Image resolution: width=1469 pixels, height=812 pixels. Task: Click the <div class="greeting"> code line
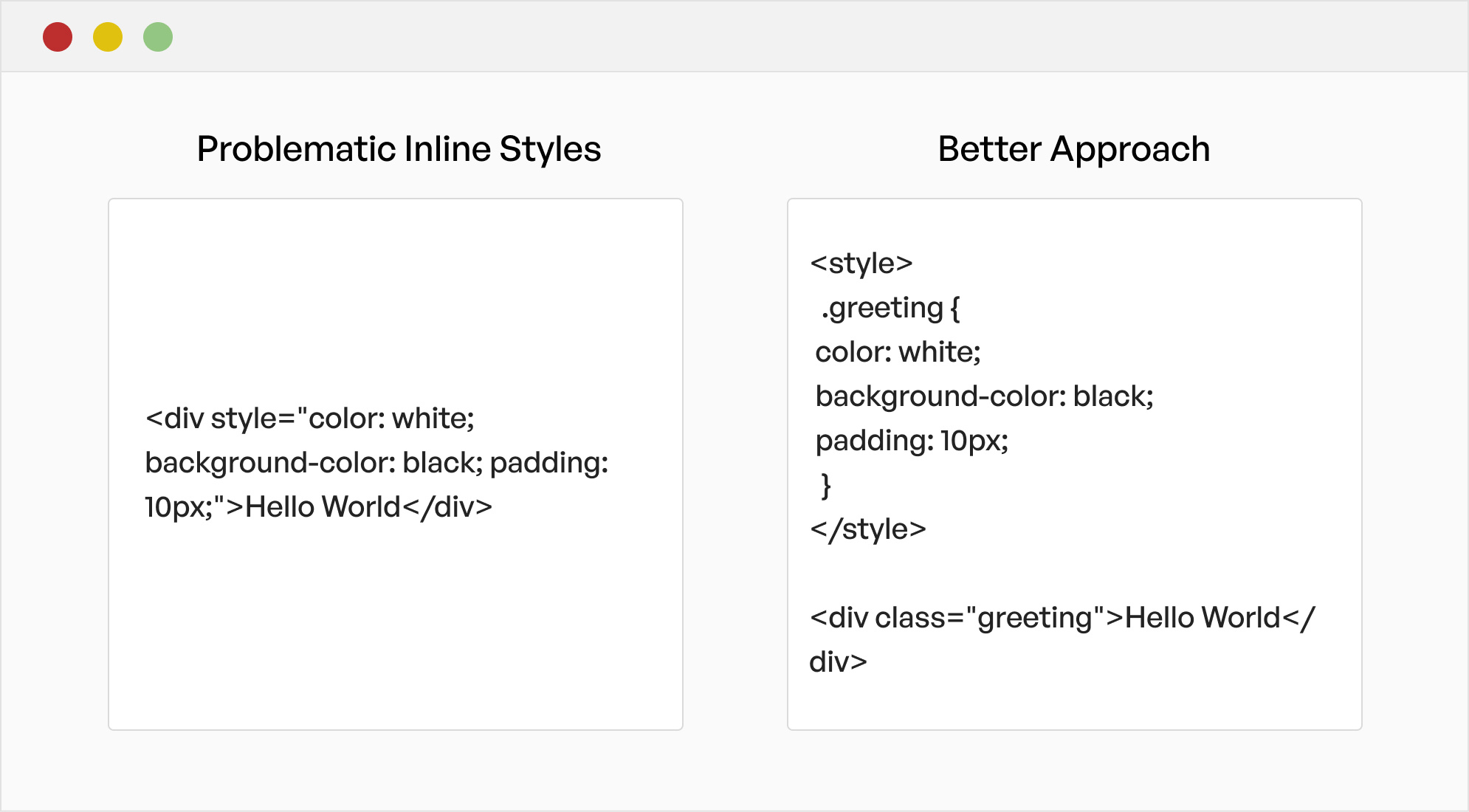[x=1062, y=618]
